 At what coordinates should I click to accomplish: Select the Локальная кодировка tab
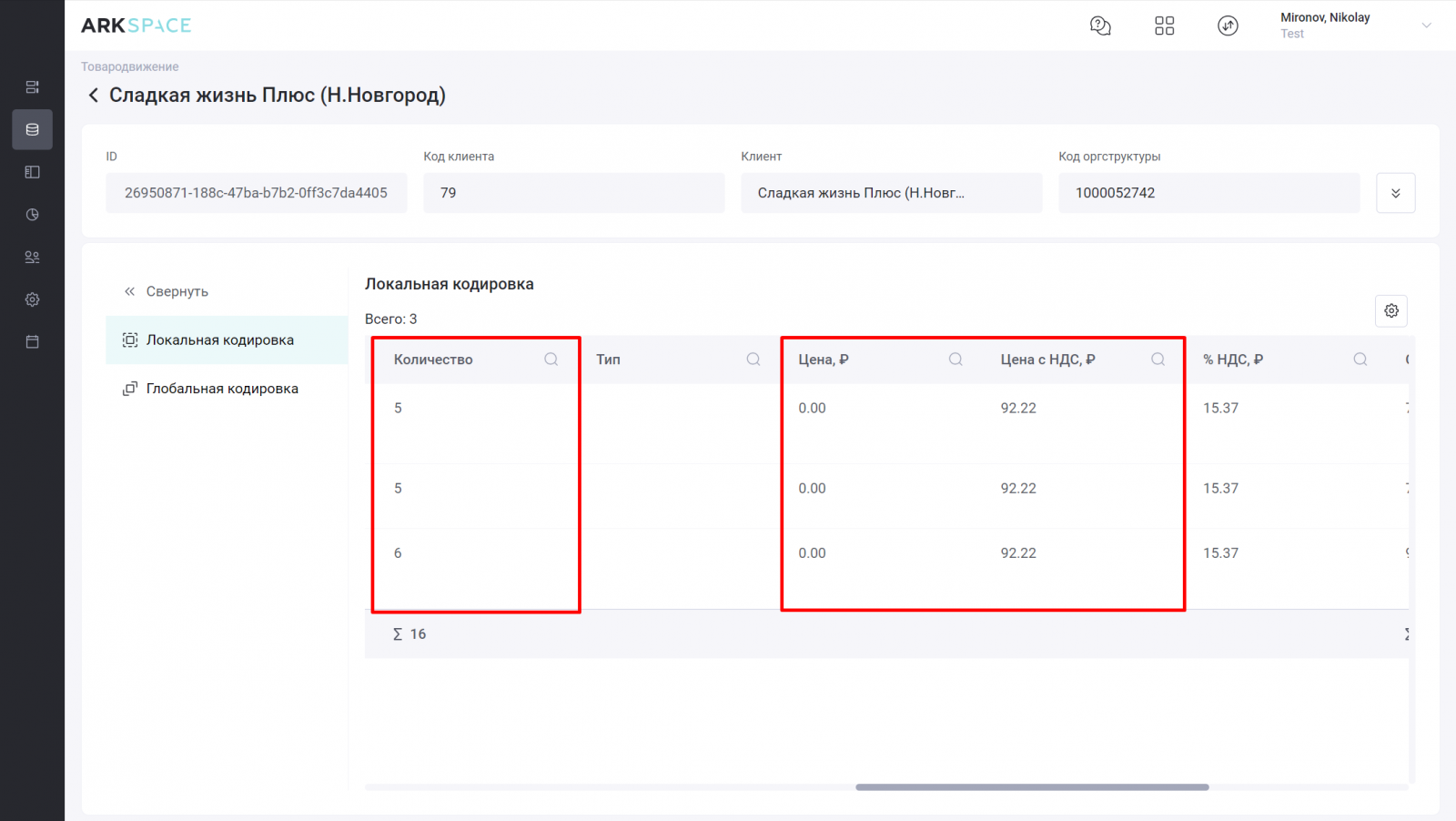point(220,340)
